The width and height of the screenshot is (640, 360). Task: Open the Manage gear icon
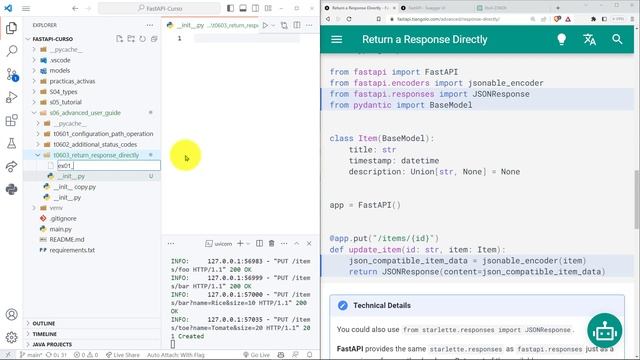pos(11,338)
